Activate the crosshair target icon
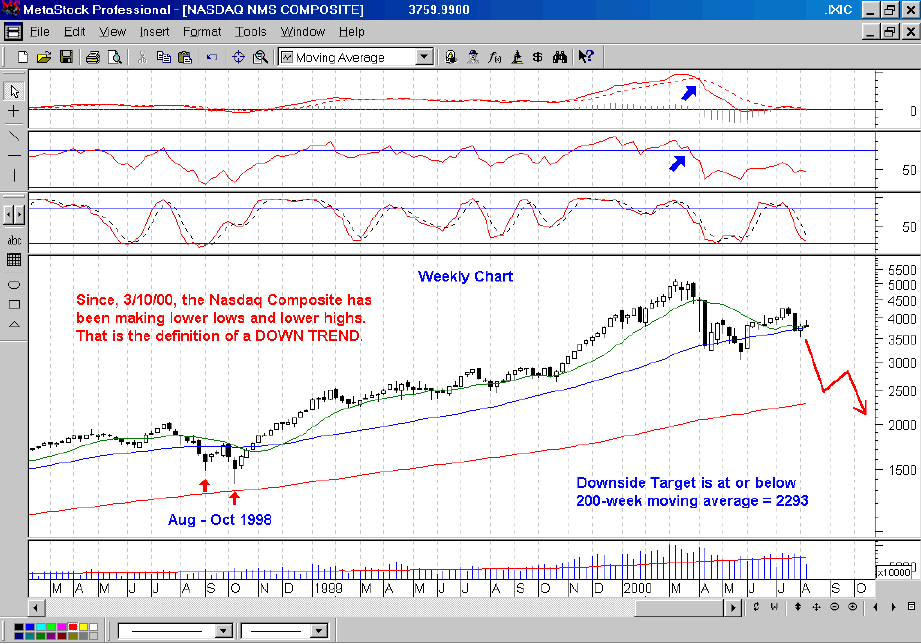Viewport: 921px width, 644px height. click(238, 57)
